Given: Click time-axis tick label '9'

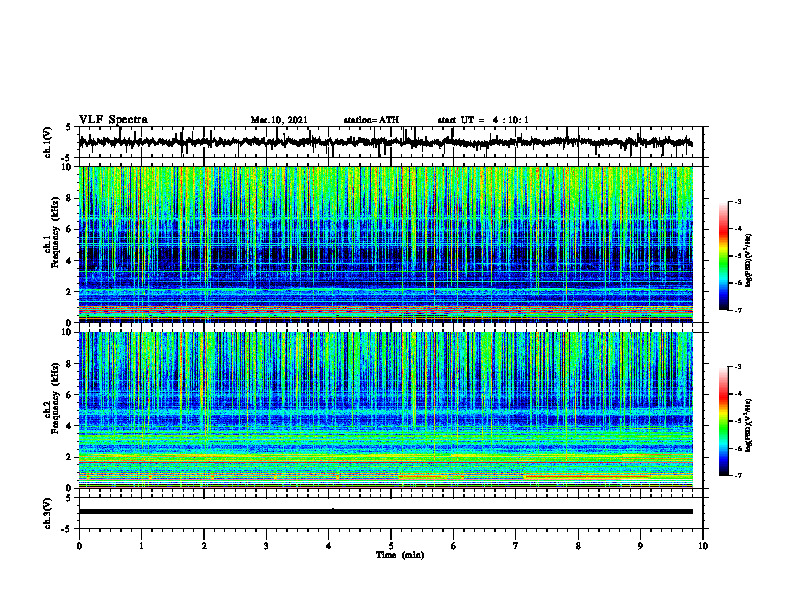Looking at the screenshot, I should 640,546.
